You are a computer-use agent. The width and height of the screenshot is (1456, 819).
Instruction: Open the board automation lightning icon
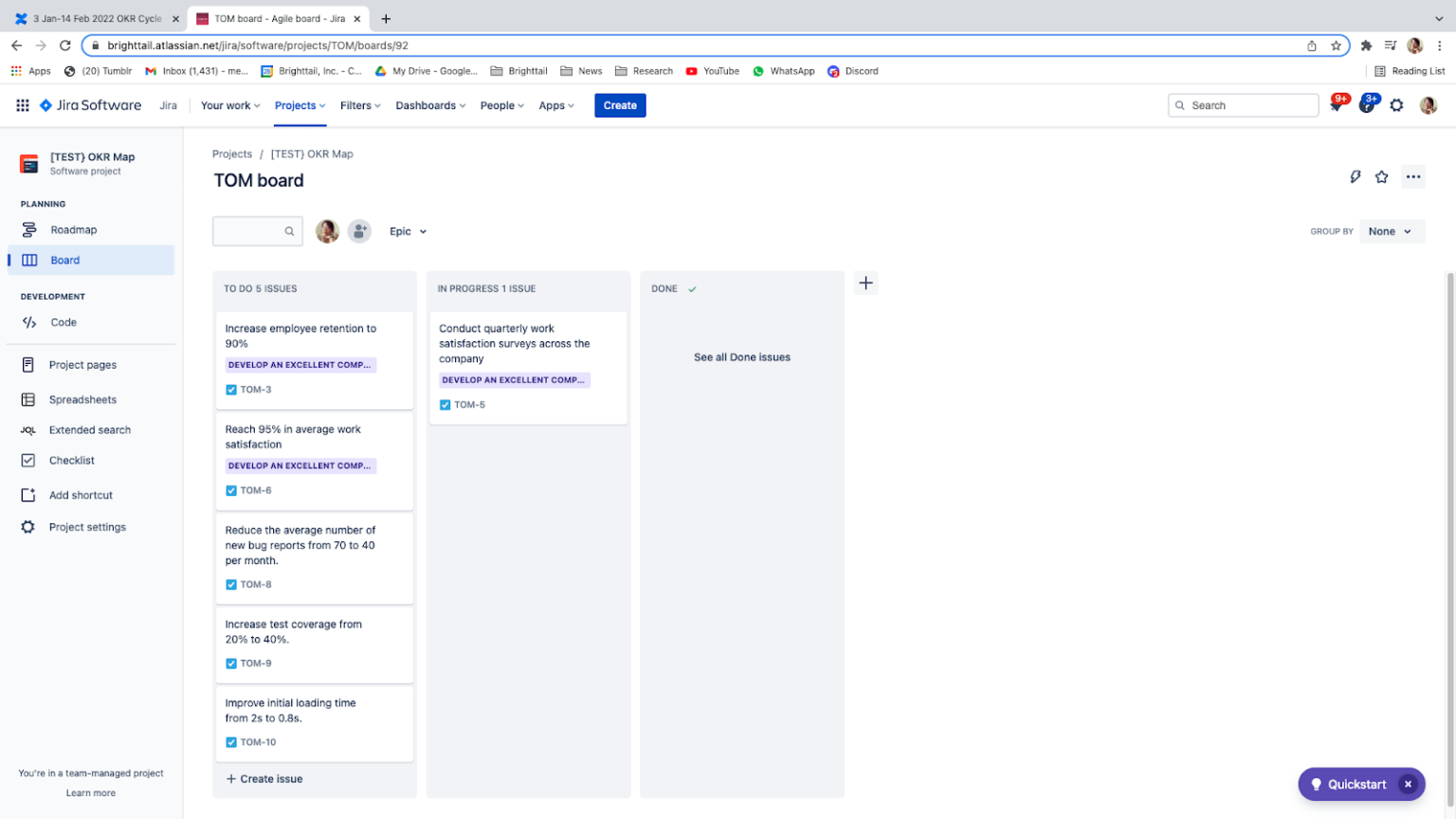point(1355,176)
